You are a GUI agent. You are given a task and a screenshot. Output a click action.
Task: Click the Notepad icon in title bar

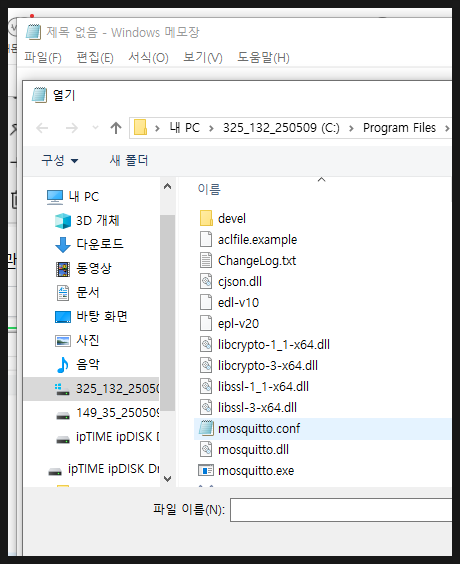33,32
